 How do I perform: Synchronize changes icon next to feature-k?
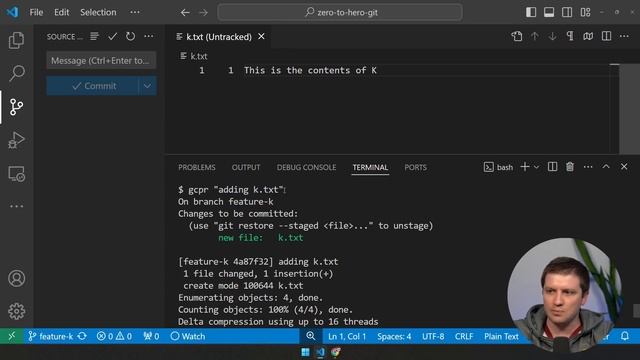pyautogui.click(x=82, y=336)
